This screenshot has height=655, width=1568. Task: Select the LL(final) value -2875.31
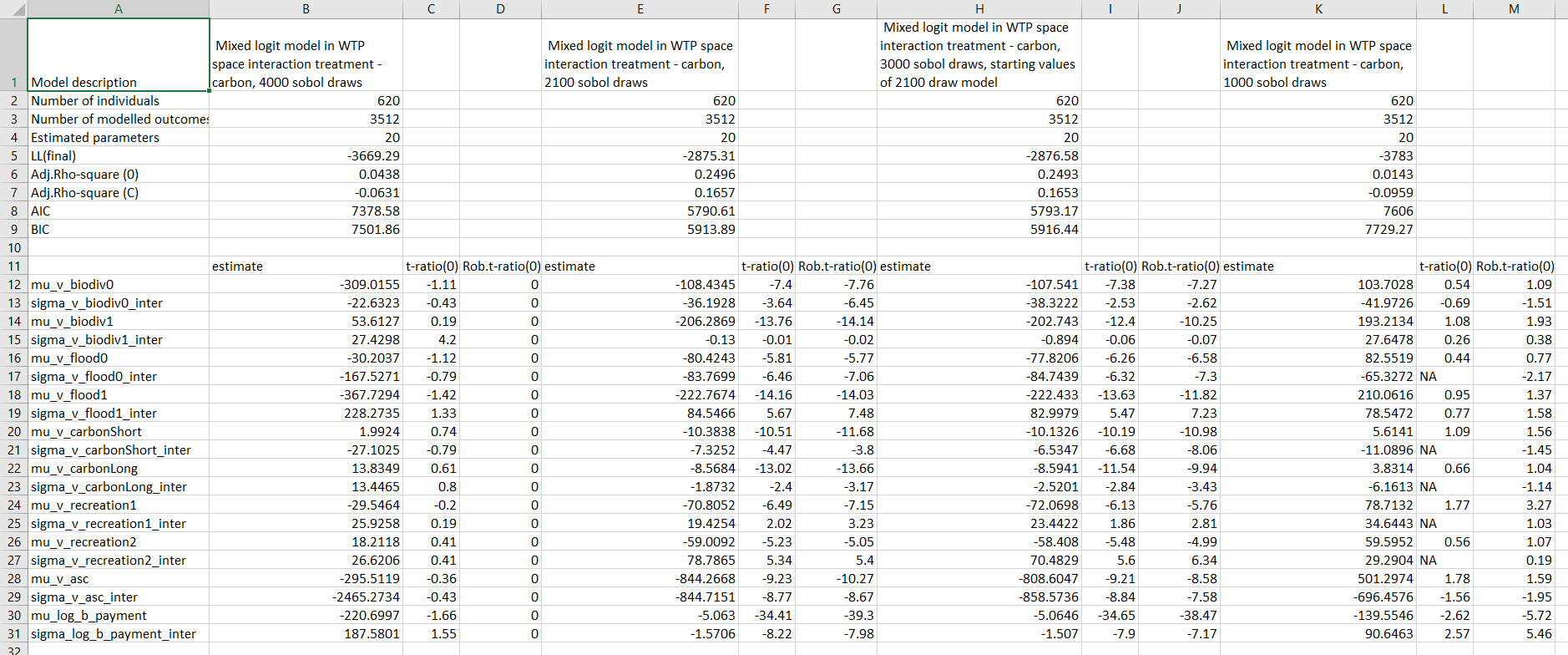640,156
